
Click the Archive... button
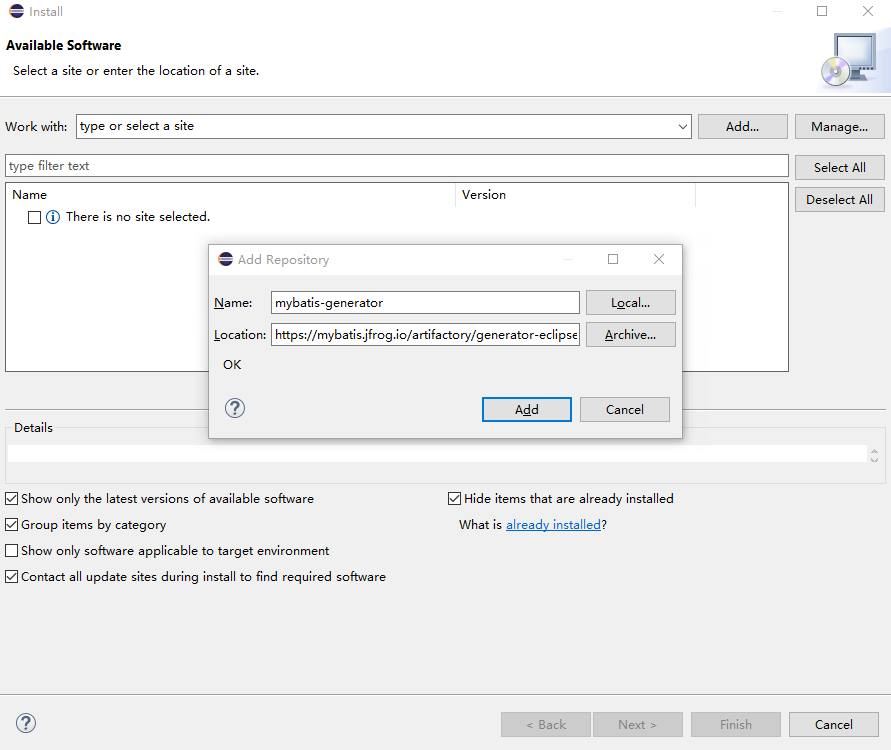coord(630,335)
